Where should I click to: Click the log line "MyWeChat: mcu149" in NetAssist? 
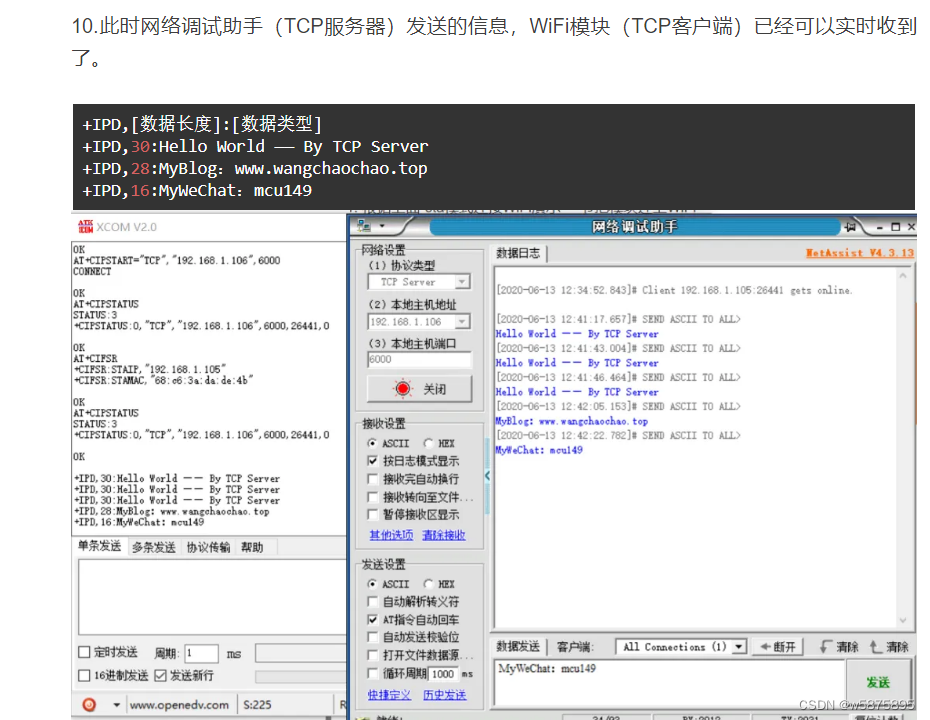539,450
